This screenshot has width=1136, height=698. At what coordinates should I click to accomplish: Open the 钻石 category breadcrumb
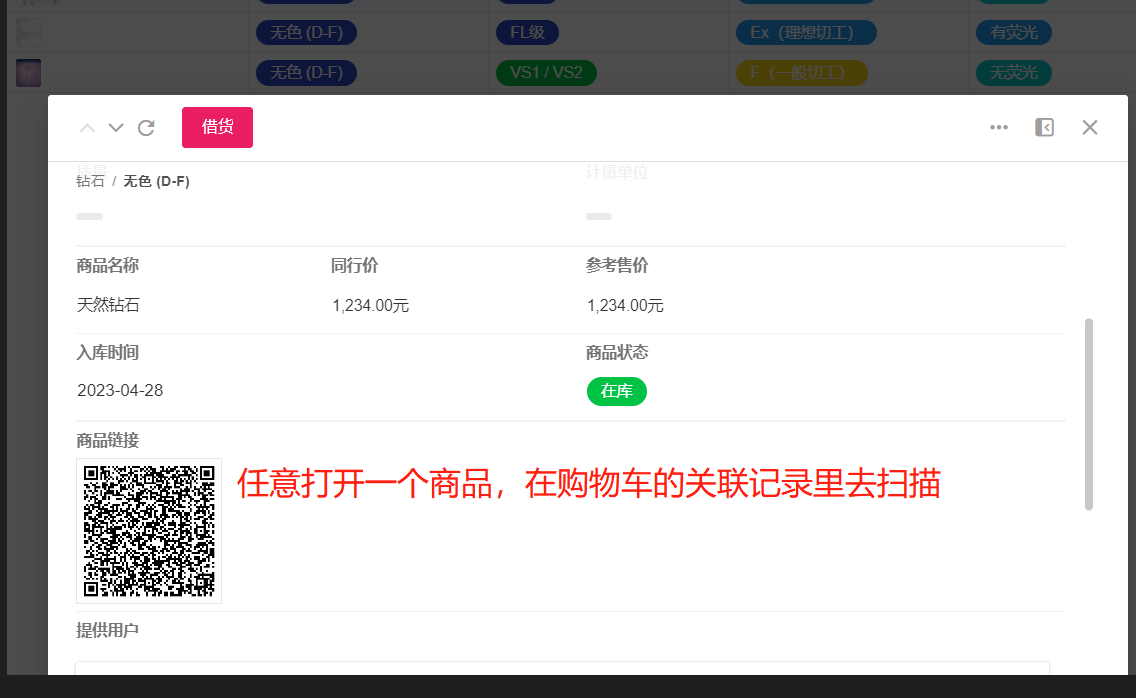point(89,181)
